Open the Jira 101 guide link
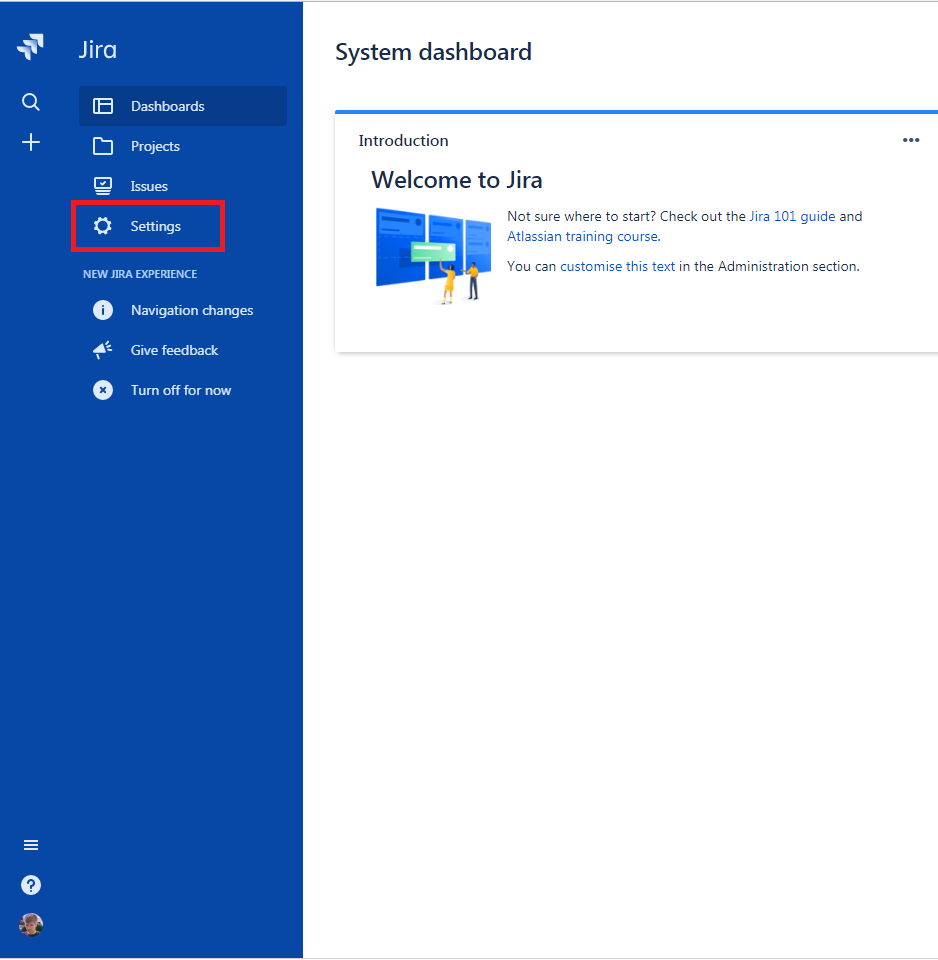Screen dimensions: 938x960 (792, 217)
